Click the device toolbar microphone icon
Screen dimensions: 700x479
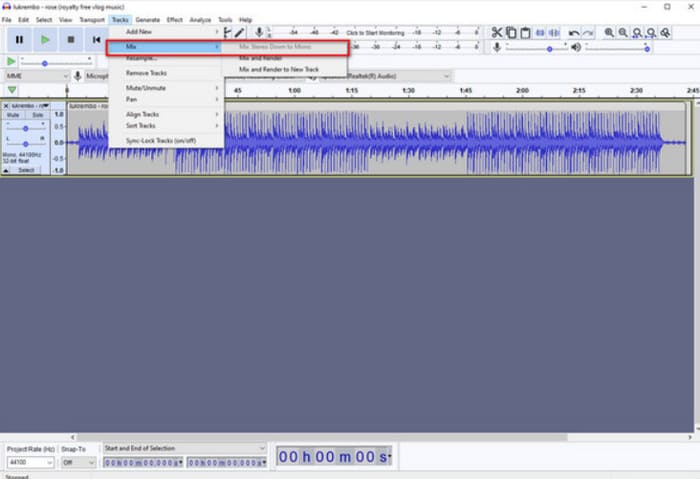pyautogui.click(x=78, y=76)
